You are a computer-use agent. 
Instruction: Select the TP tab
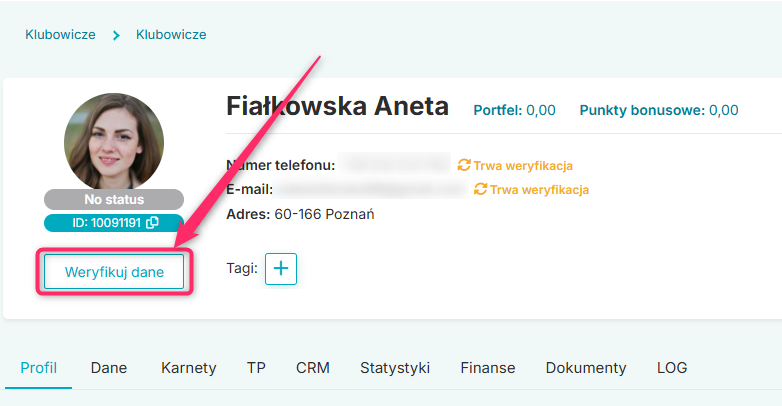coord(256,368)
